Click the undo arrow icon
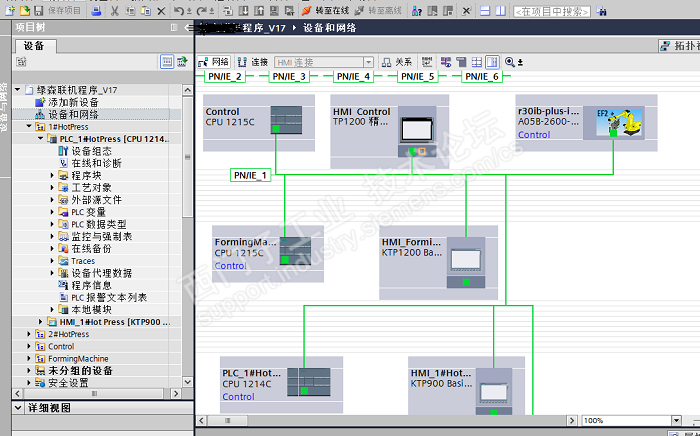The height and width of the screenshot is (436, 700). point(179,11)
